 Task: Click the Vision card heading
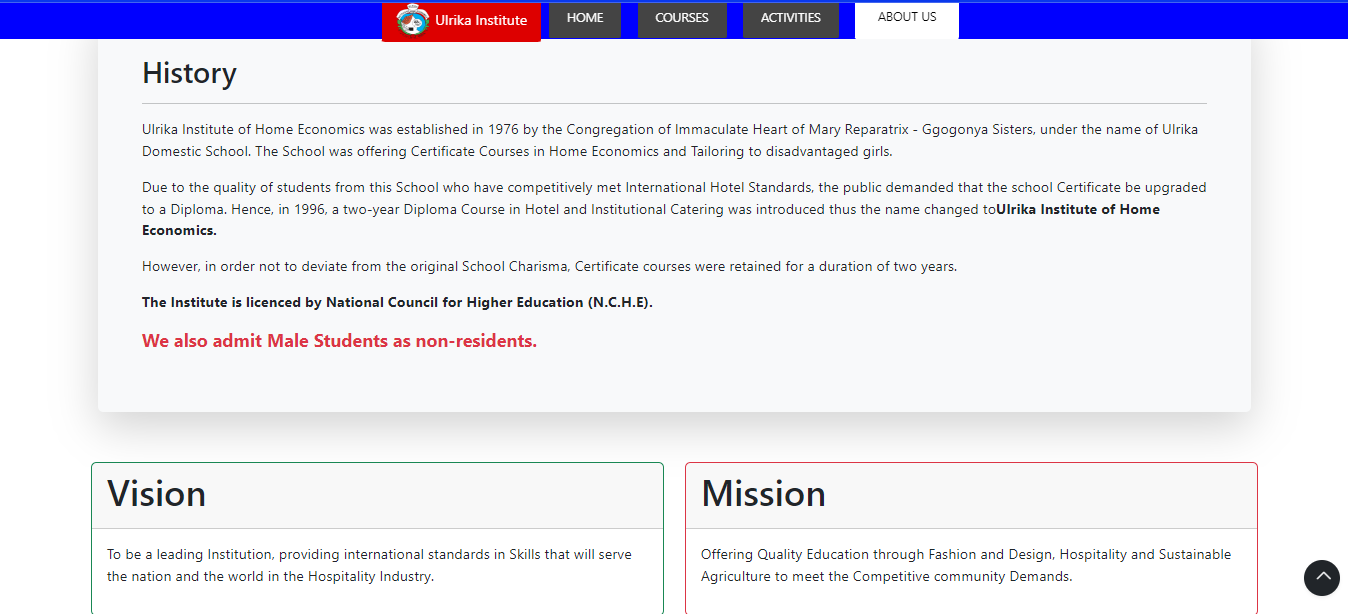pyautogui.click(x=157, y=494)
